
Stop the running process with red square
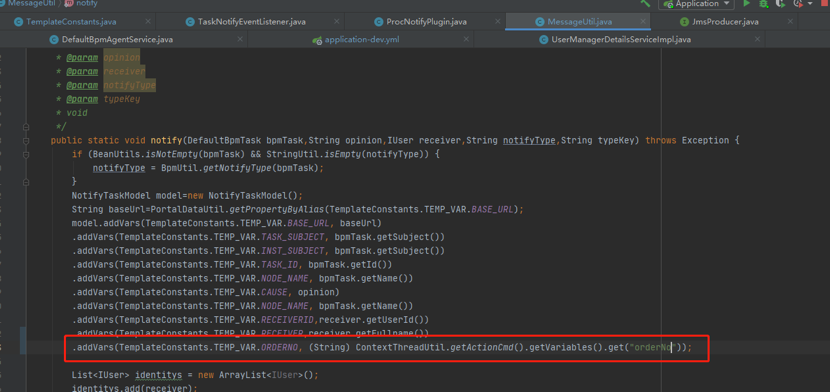(x=826, y=3)
